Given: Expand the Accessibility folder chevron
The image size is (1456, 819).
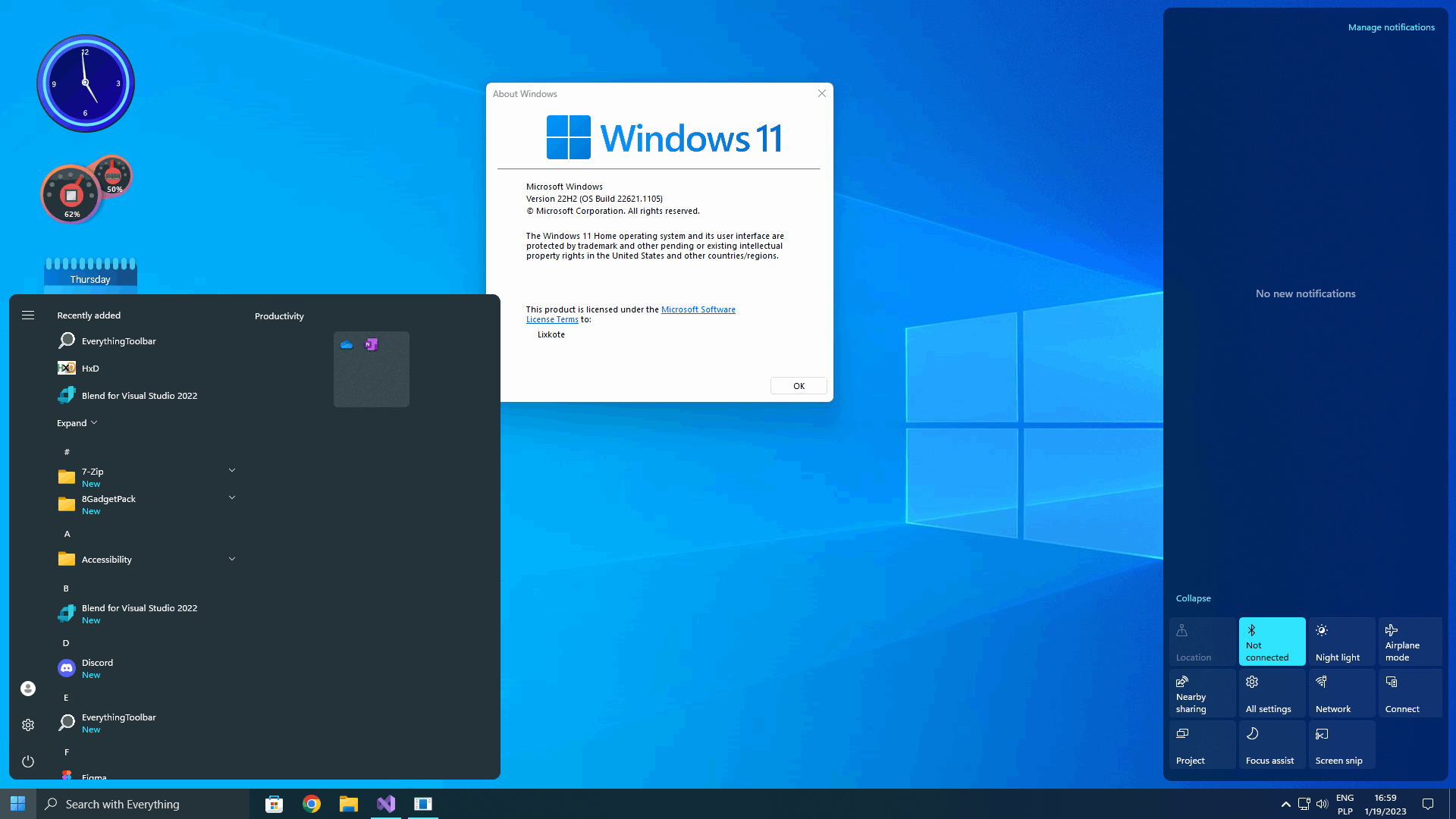Looking at the screenshot, I should (232, 559).
